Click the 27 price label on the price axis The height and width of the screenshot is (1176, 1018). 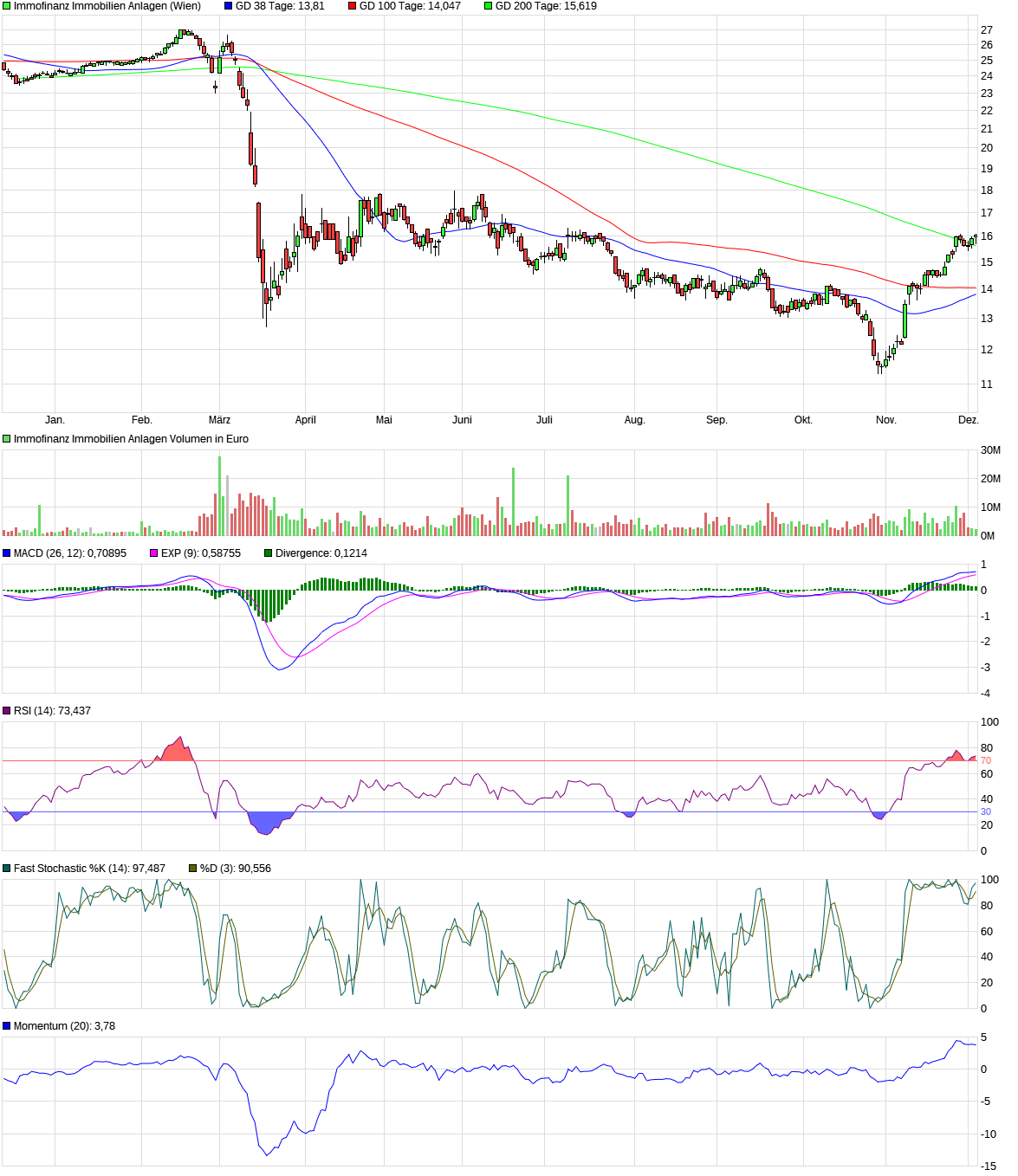tap(987, 30)
